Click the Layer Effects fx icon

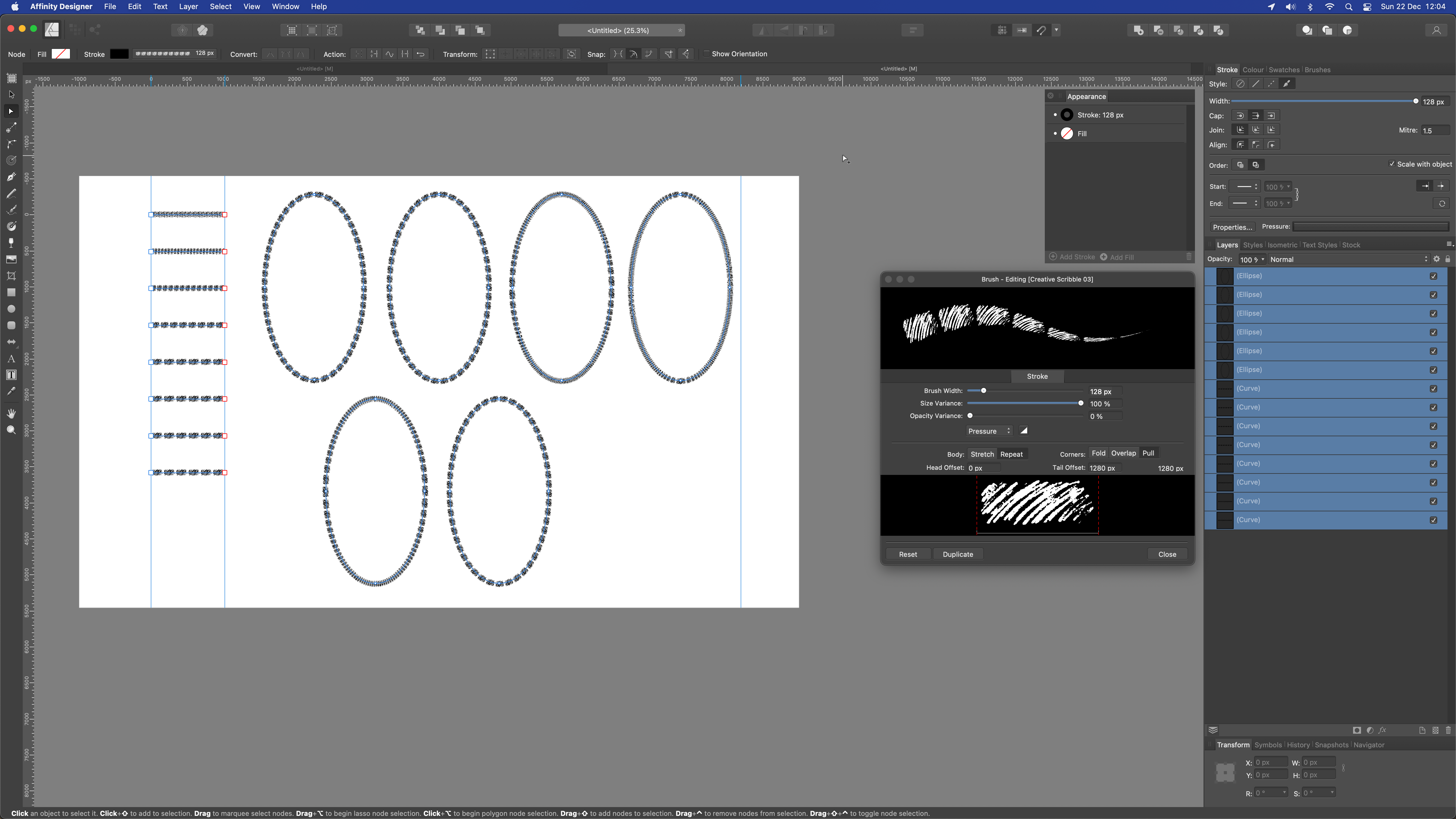click(x=1383, y=730)
